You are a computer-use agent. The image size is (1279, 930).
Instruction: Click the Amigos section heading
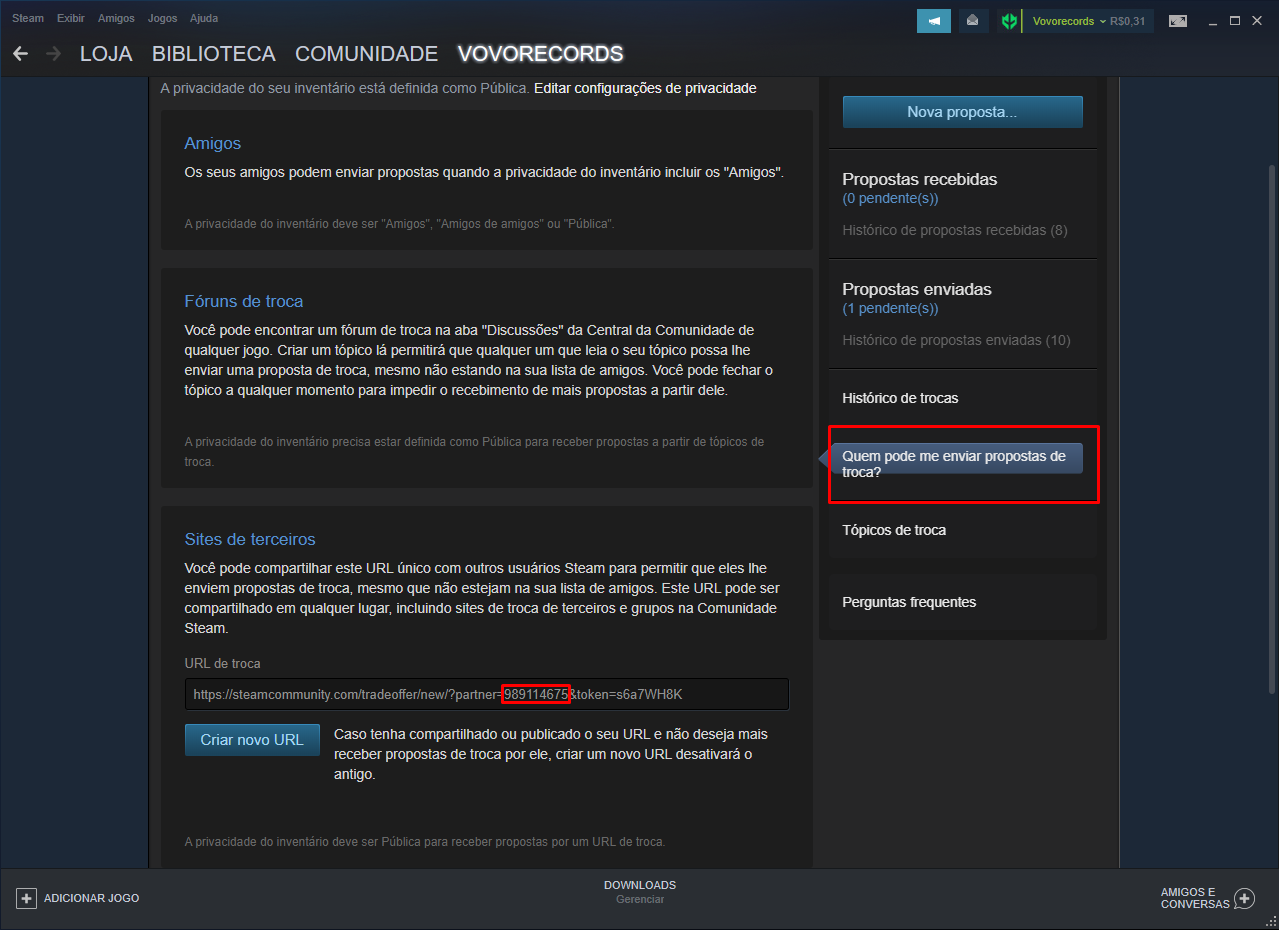point(212,143)
